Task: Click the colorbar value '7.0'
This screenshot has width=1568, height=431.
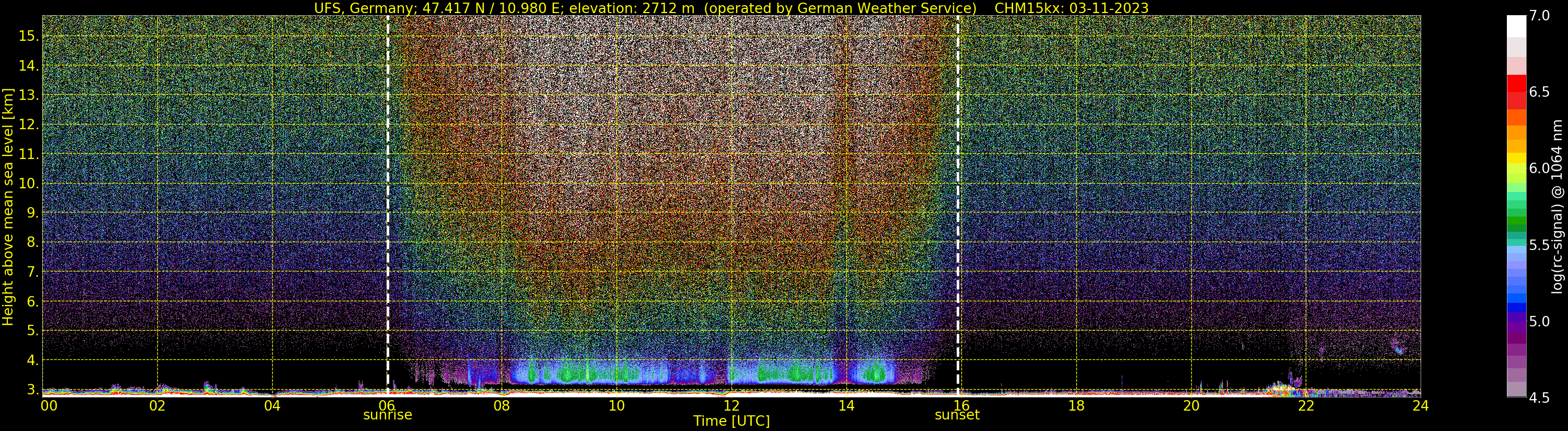Action: coord(1538,16)
